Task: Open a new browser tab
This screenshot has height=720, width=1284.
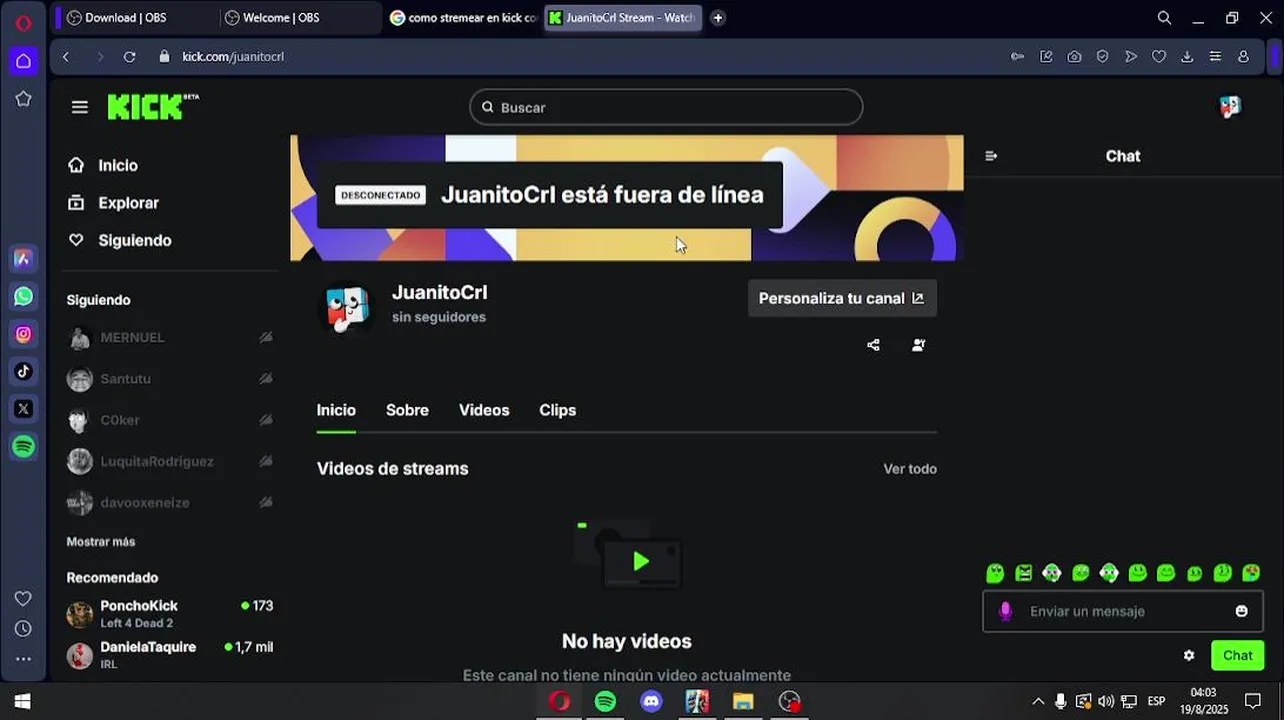Action: tap(718, 18)
